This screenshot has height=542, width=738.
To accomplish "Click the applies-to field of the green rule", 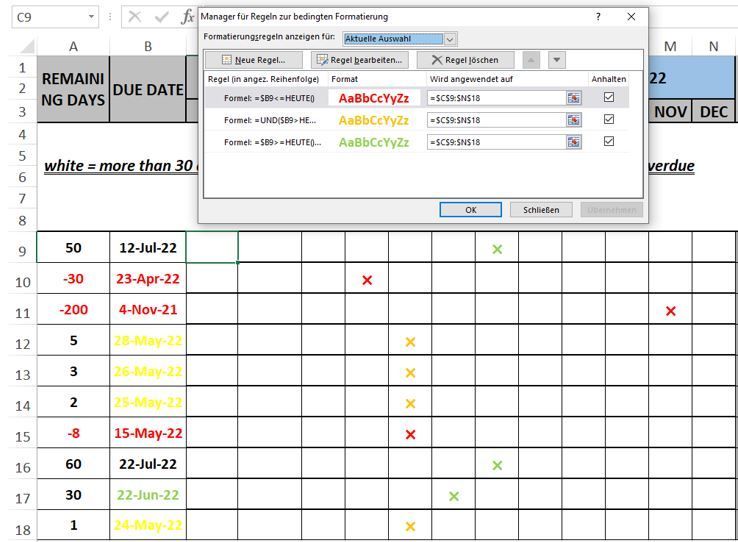I will [497, 142].
